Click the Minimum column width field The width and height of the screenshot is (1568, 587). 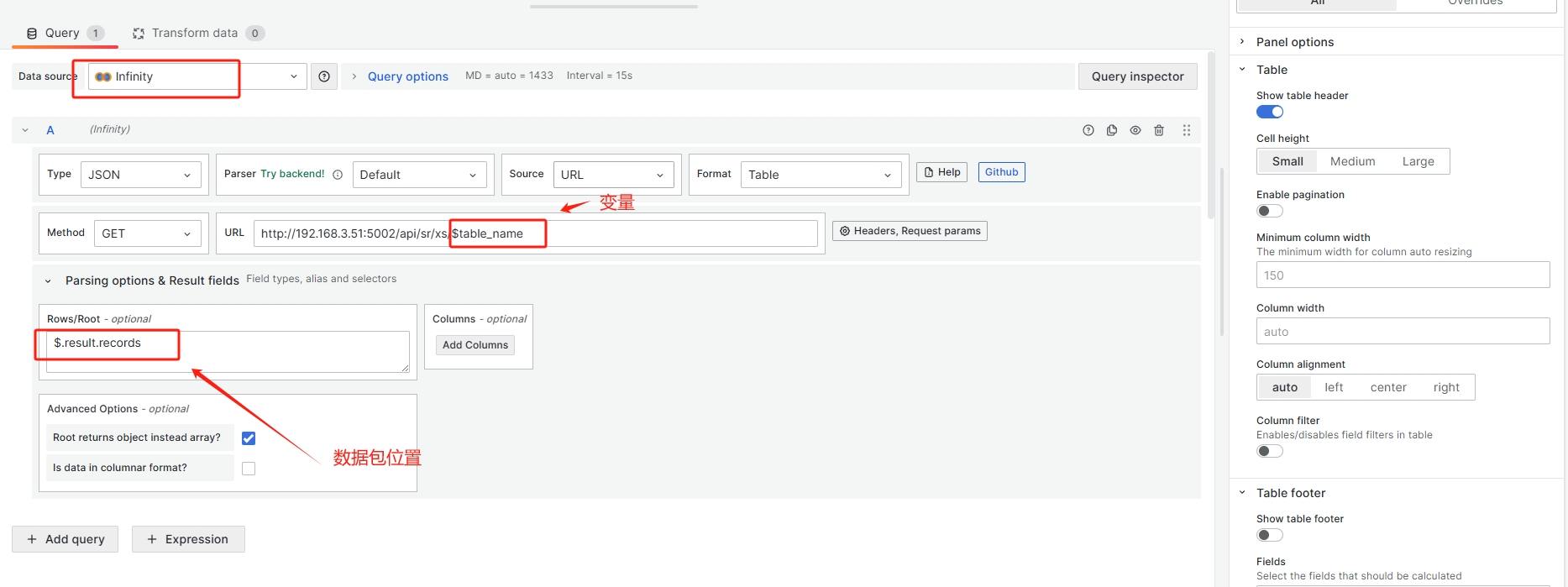click(1403, 275)
